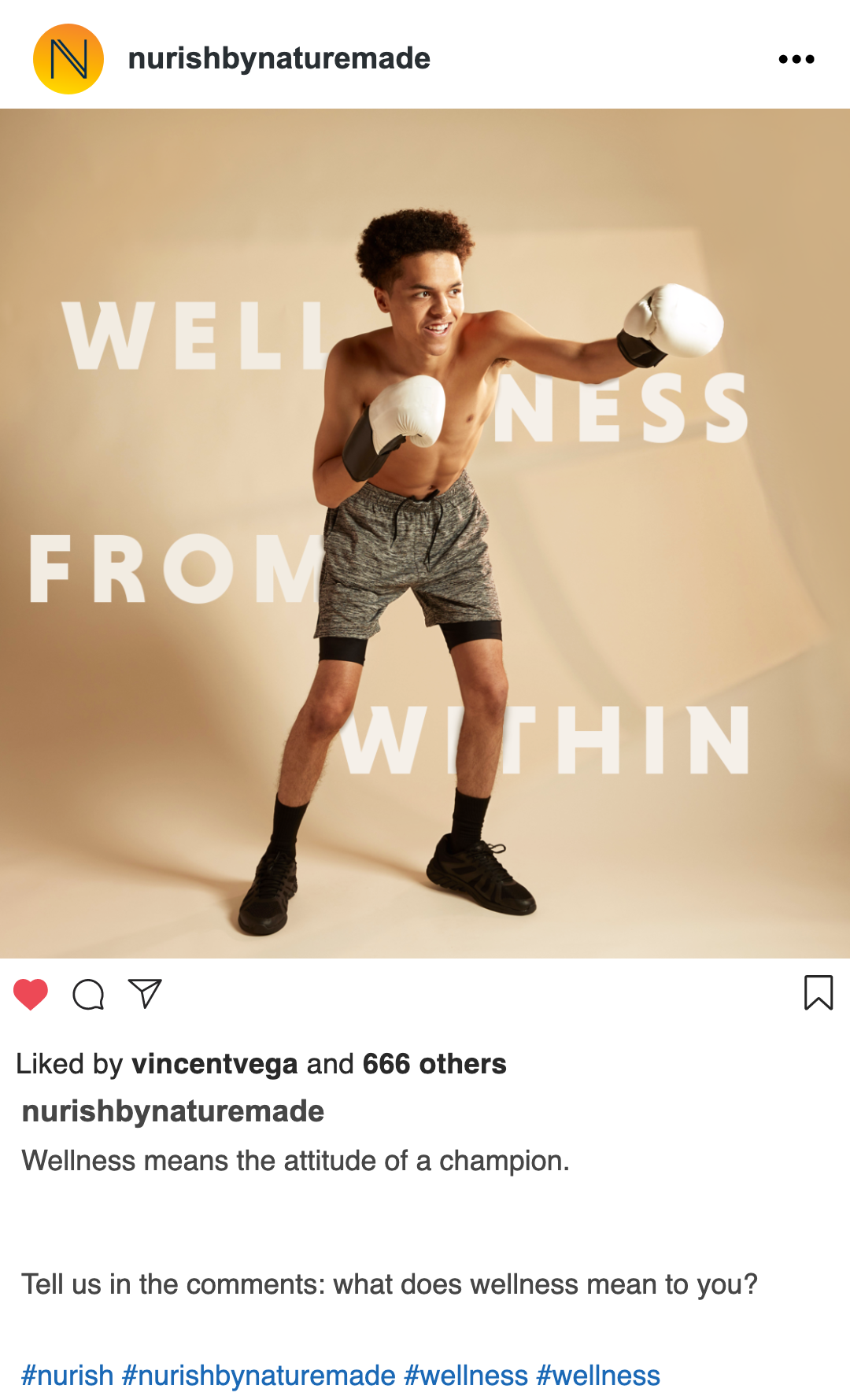850x1400 pixels.
Task: Open the first #wellness hashtag
Action: 466,1376
